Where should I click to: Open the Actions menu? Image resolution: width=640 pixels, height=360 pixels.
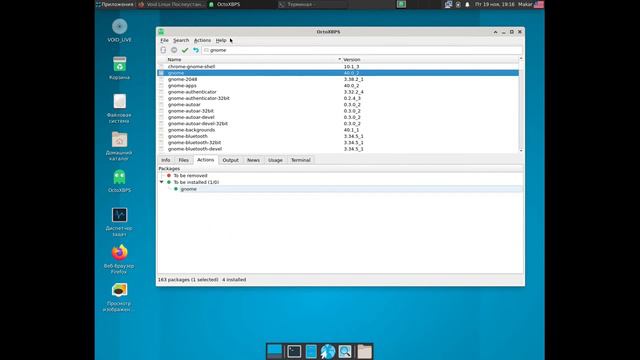202,40
